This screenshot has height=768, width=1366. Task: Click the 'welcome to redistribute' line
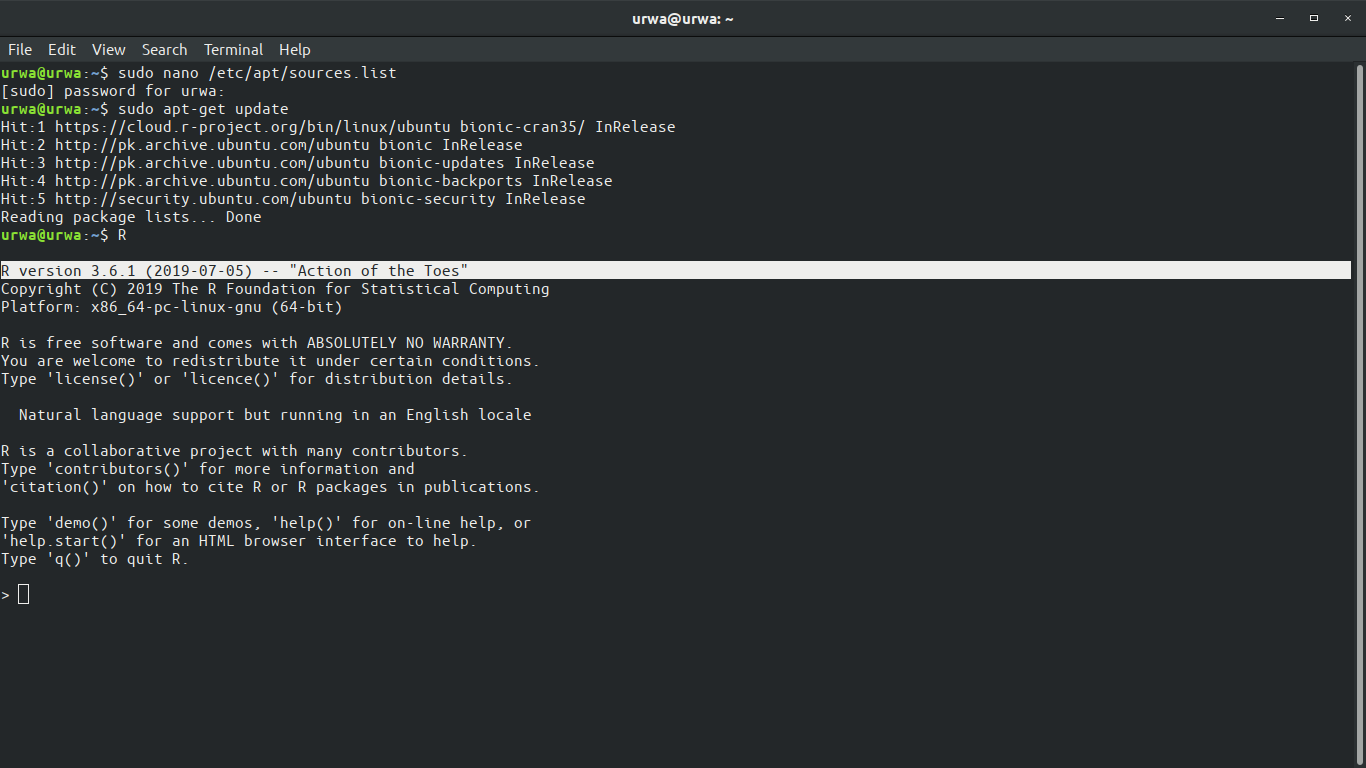[270, 361]
